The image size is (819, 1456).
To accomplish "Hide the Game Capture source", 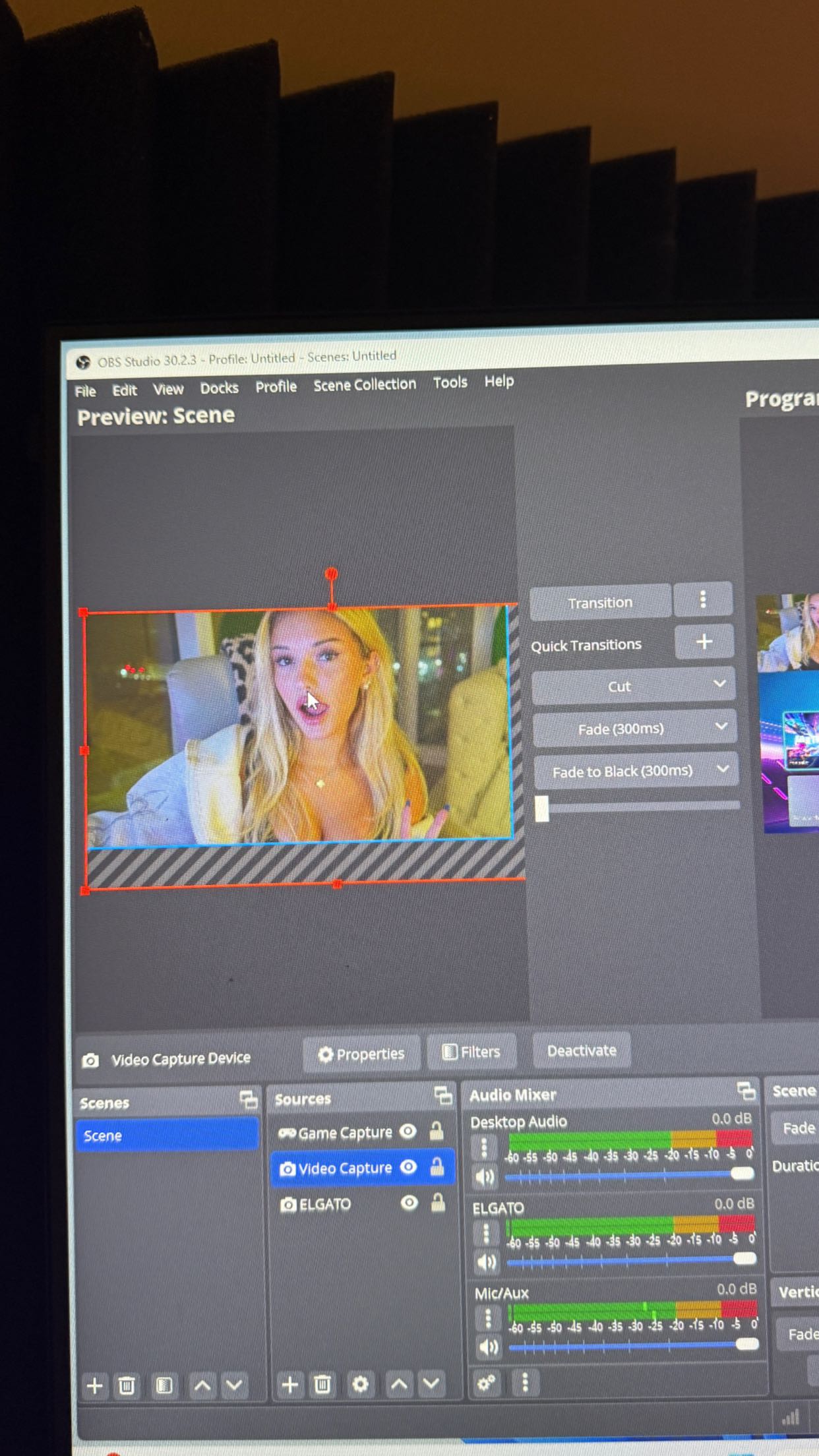I will click(x=408, y=1132).
